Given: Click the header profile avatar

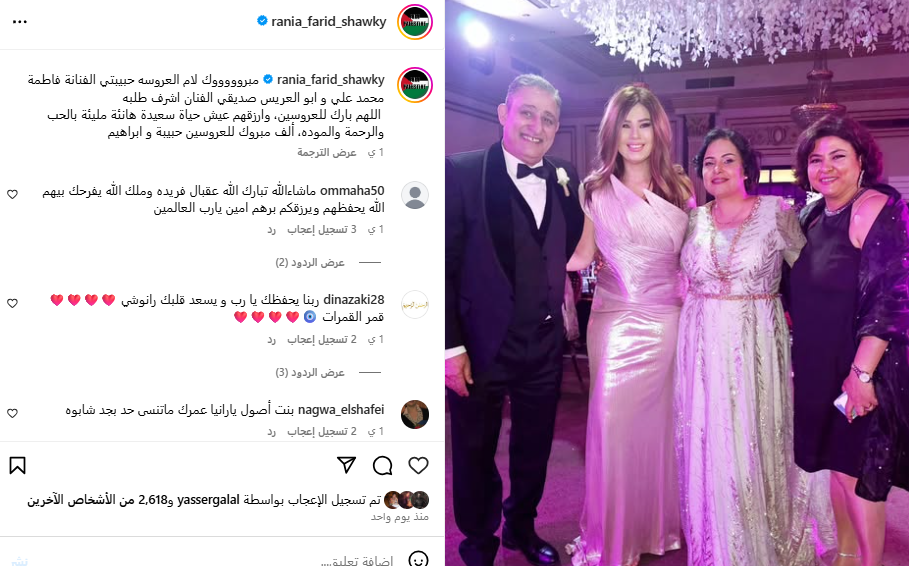Looking at the screenshot, I should pyautogui.click(x=415, y=22).
